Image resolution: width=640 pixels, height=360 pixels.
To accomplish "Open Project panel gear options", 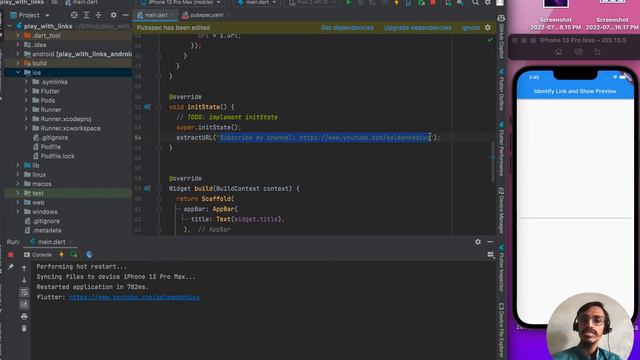I will 113,15.
